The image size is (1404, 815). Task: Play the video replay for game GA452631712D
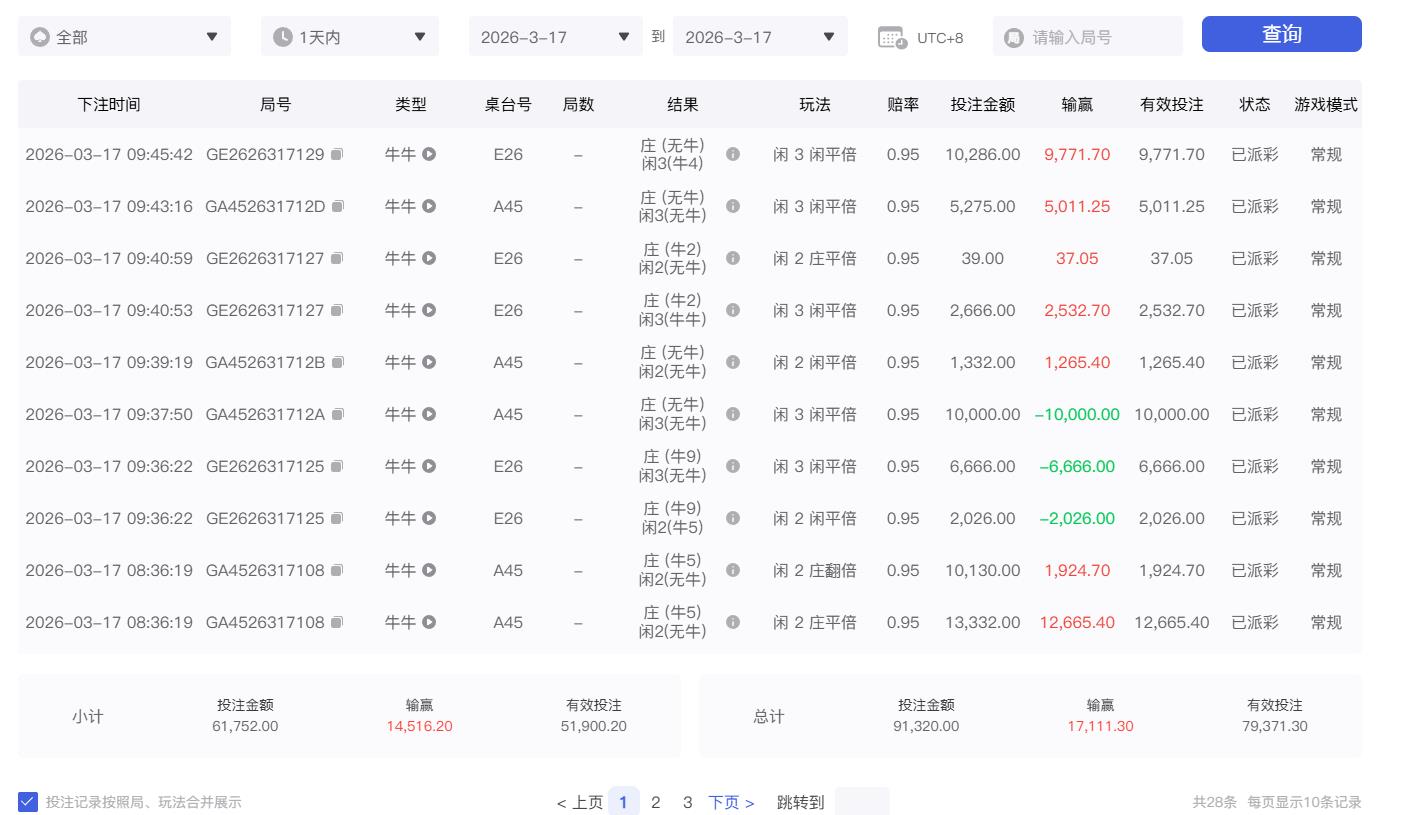[x=428, y=206]
